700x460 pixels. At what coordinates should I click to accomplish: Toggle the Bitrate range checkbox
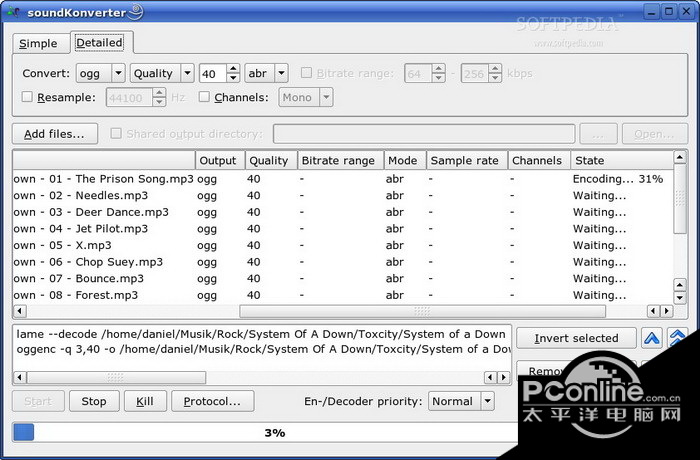pyautogui.click(x=306, y=73)
